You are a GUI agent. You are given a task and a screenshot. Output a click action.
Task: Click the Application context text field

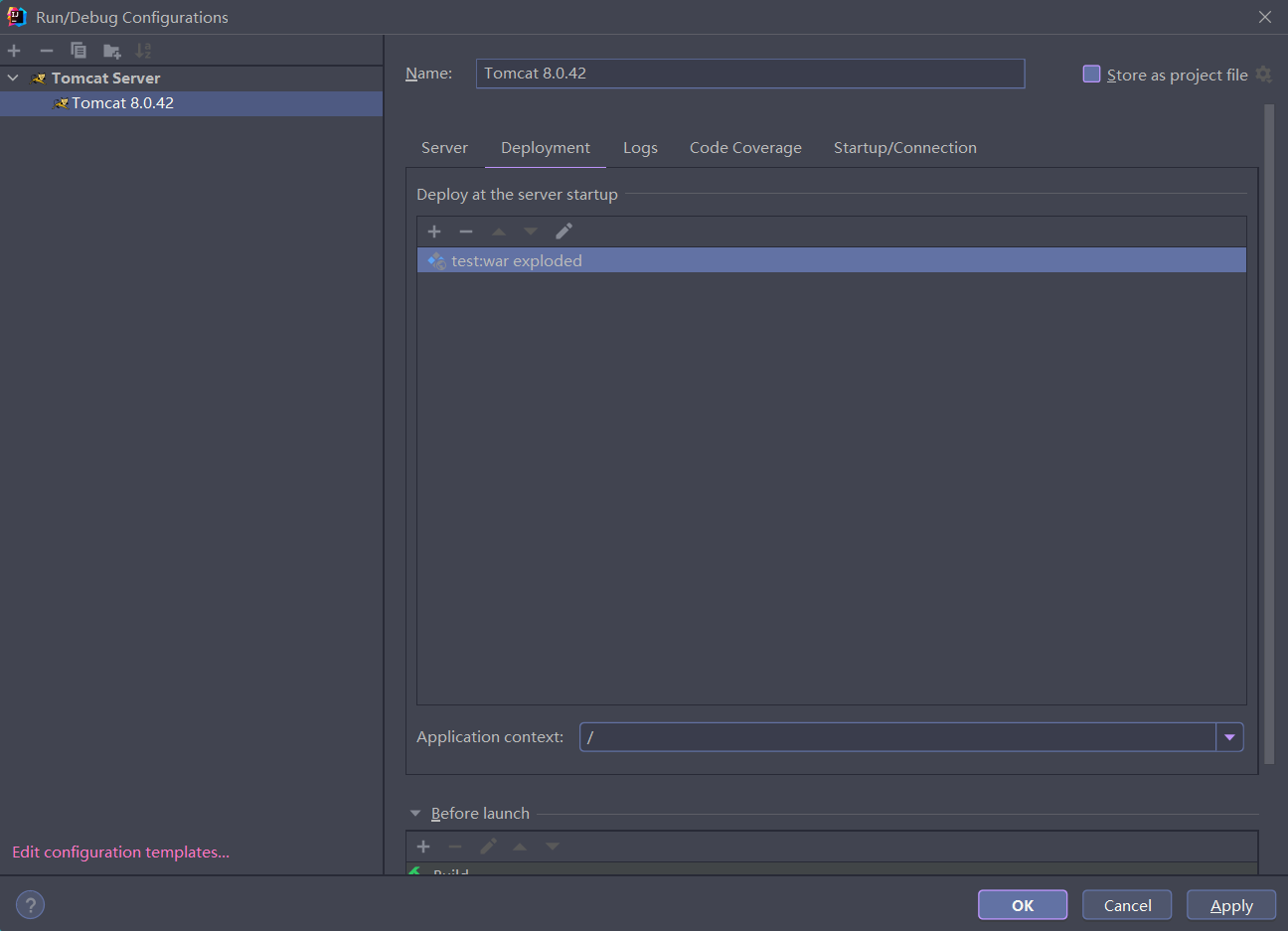pos(898,737)
